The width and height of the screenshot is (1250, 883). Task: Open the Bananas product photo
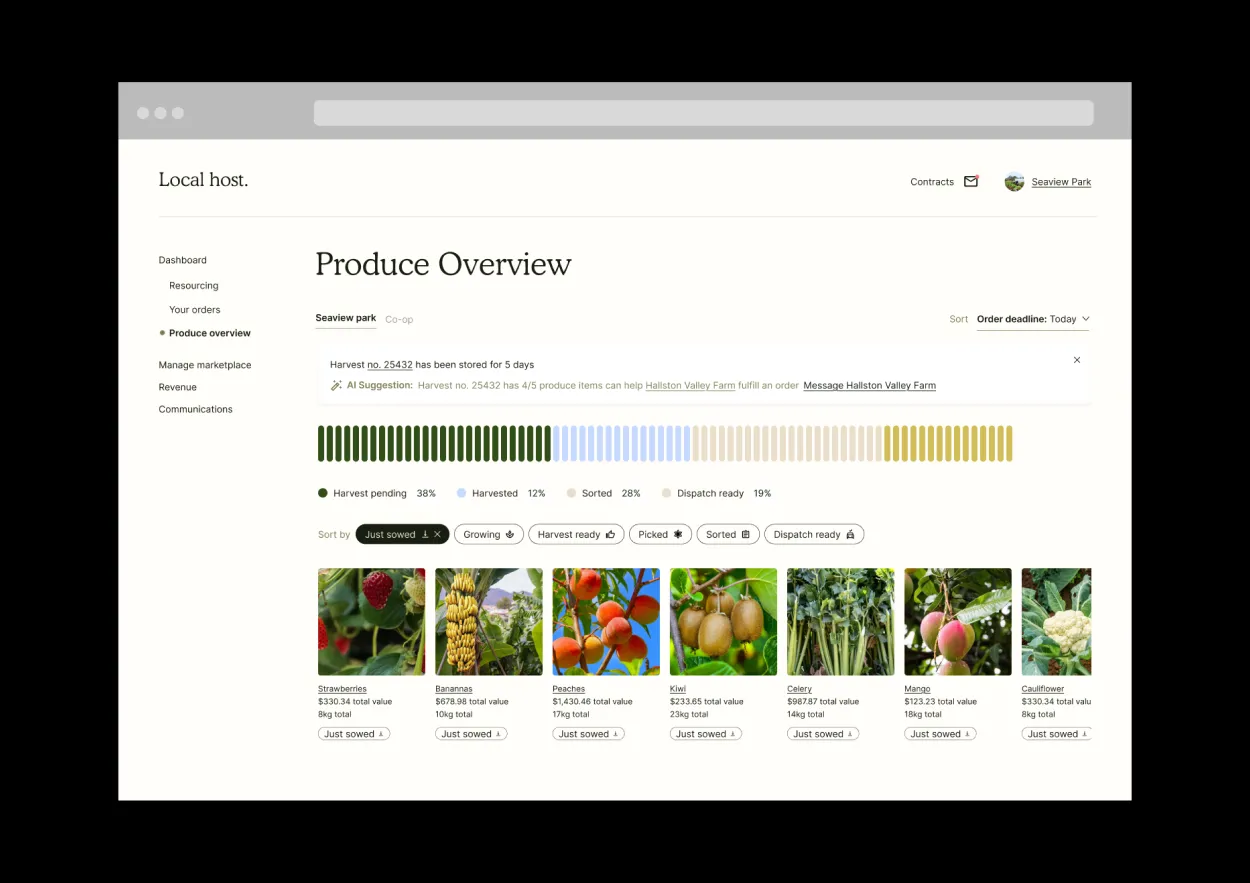tap(489, 622)
